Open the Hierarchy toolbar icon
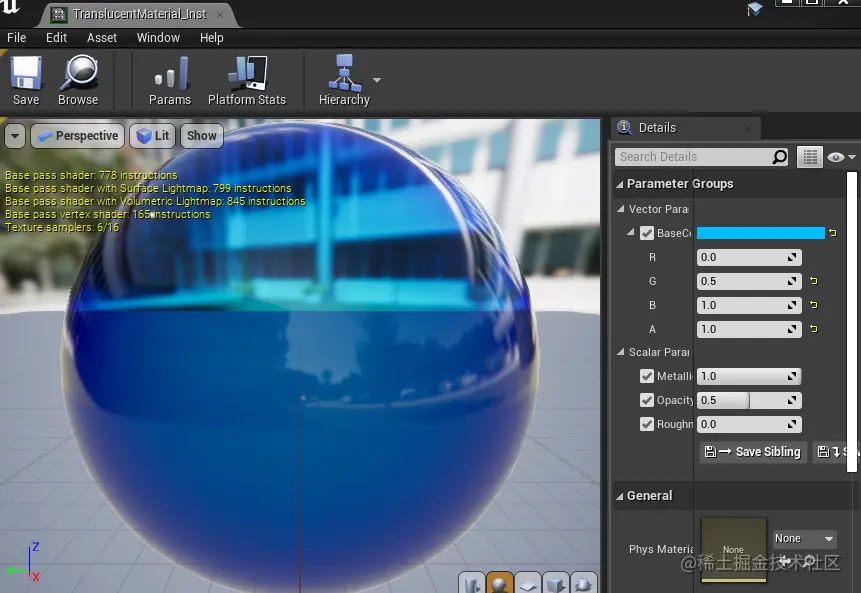Screen dimensions: 861x593 tap(344, 81)
